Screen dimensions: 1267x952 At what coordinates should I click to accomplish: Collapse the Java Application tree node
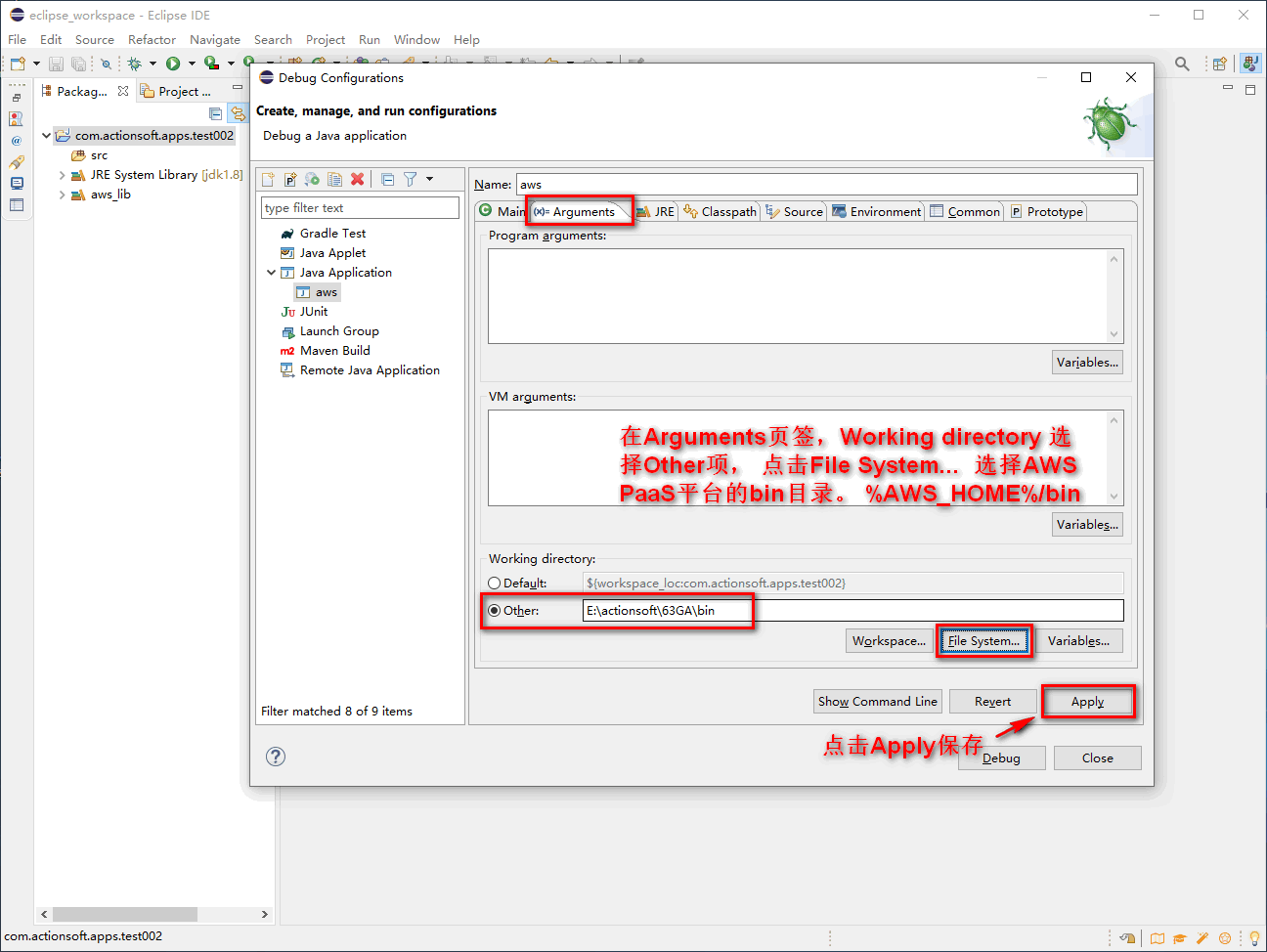click(272, 273)
